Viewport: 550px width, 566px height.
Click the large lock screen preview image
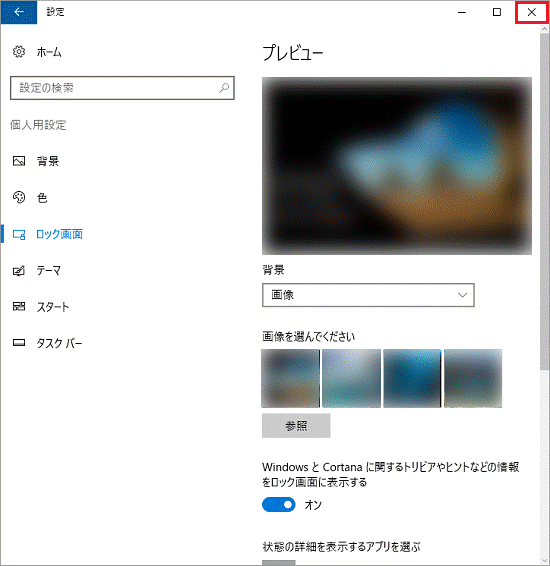(x=397, y=166)
